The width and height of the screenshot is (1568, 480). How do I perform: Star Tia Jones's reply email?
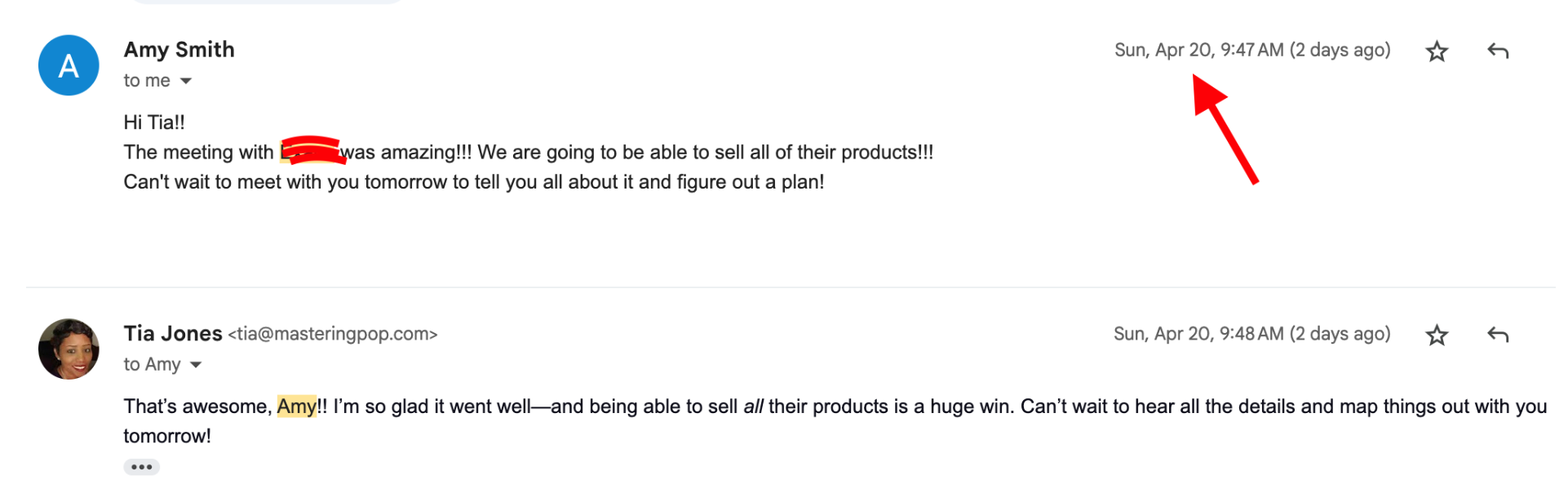coord(1436,335)
